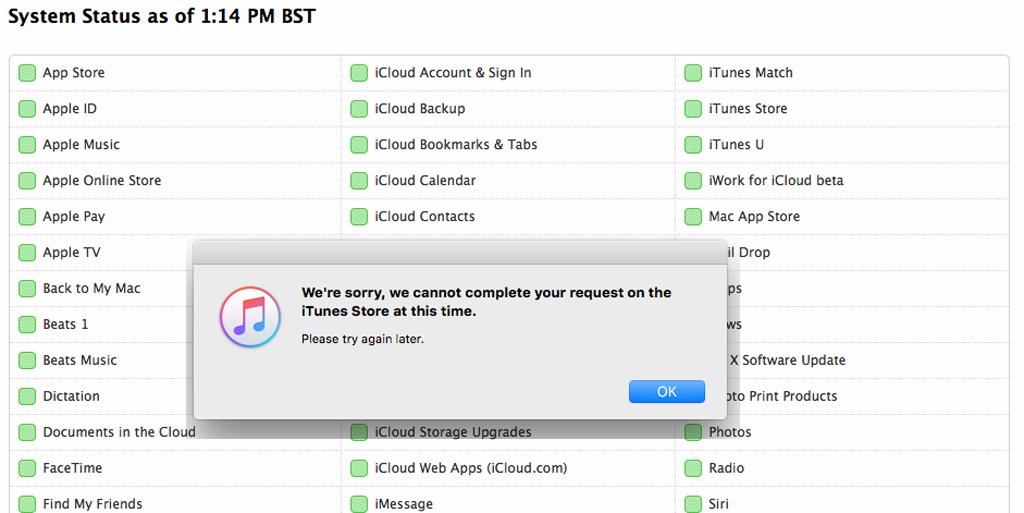
Task: Click the status indicator next to Apple ID
Action: click(x=27, y=109)
